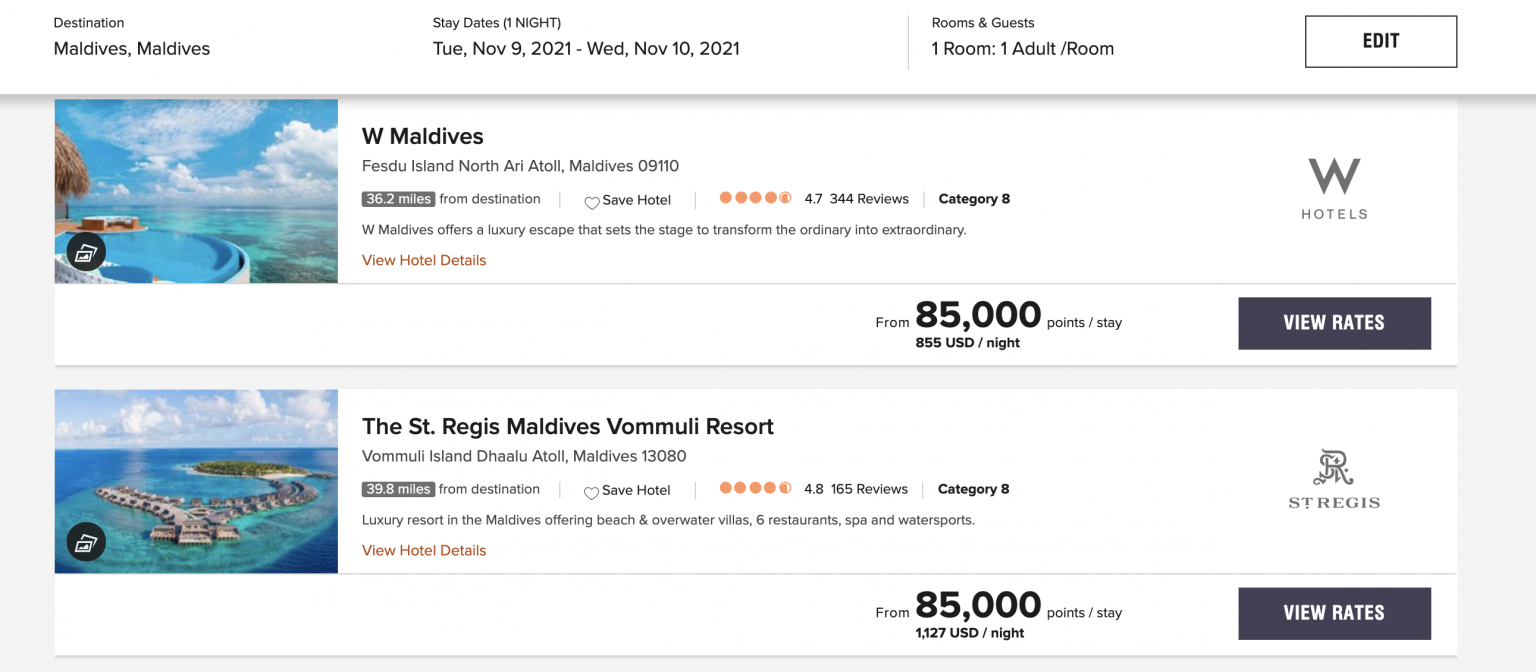Open the photo gallery icon on St. Regis image
1536x672 pixels.
pos(86,541)
